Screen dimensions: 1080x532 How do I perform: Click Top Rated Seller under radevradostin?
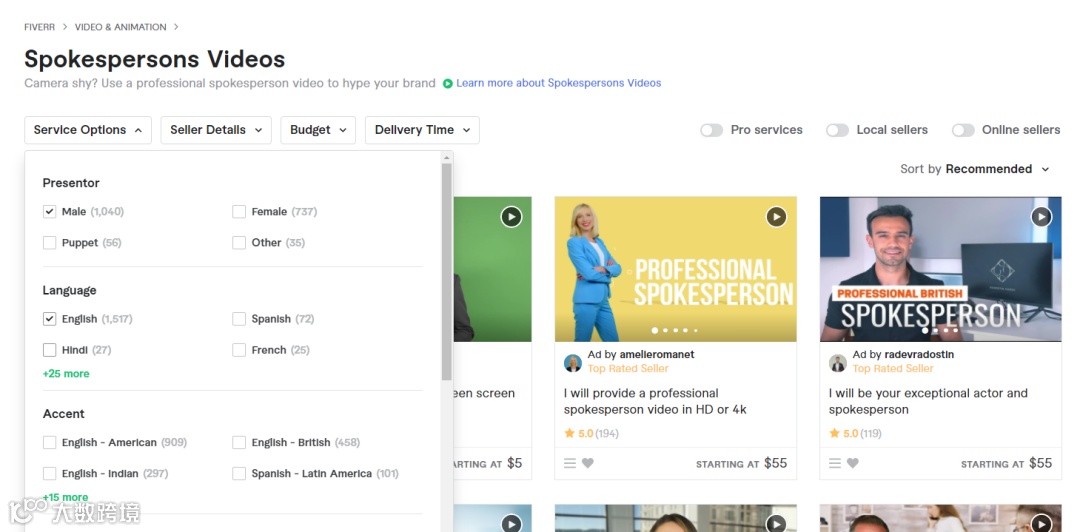pyautogui.click(x=893, y=369)
